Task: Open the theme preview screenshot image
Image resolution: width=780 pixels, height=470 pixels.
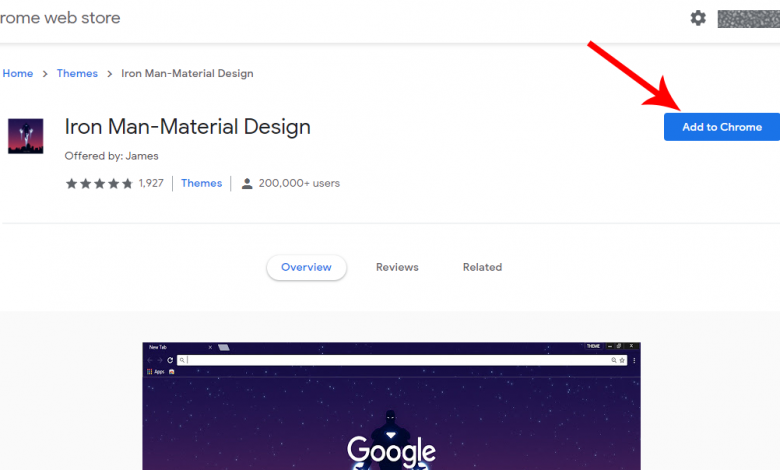Action: coord(391,406)
